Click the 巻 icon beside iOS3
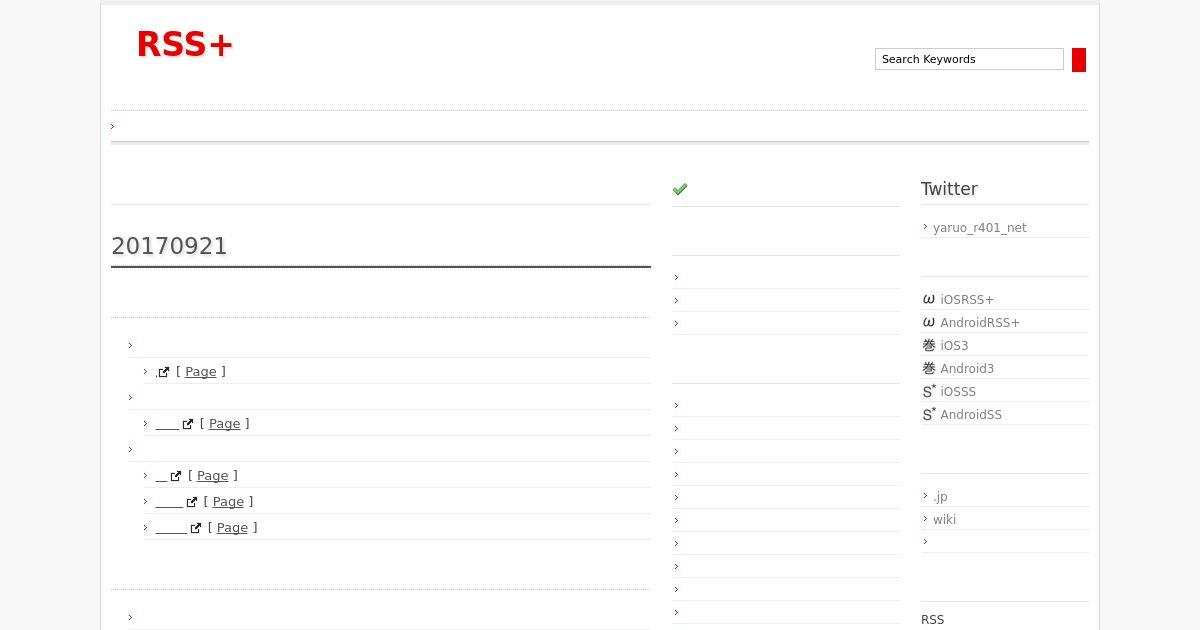 tap(929, 345)
